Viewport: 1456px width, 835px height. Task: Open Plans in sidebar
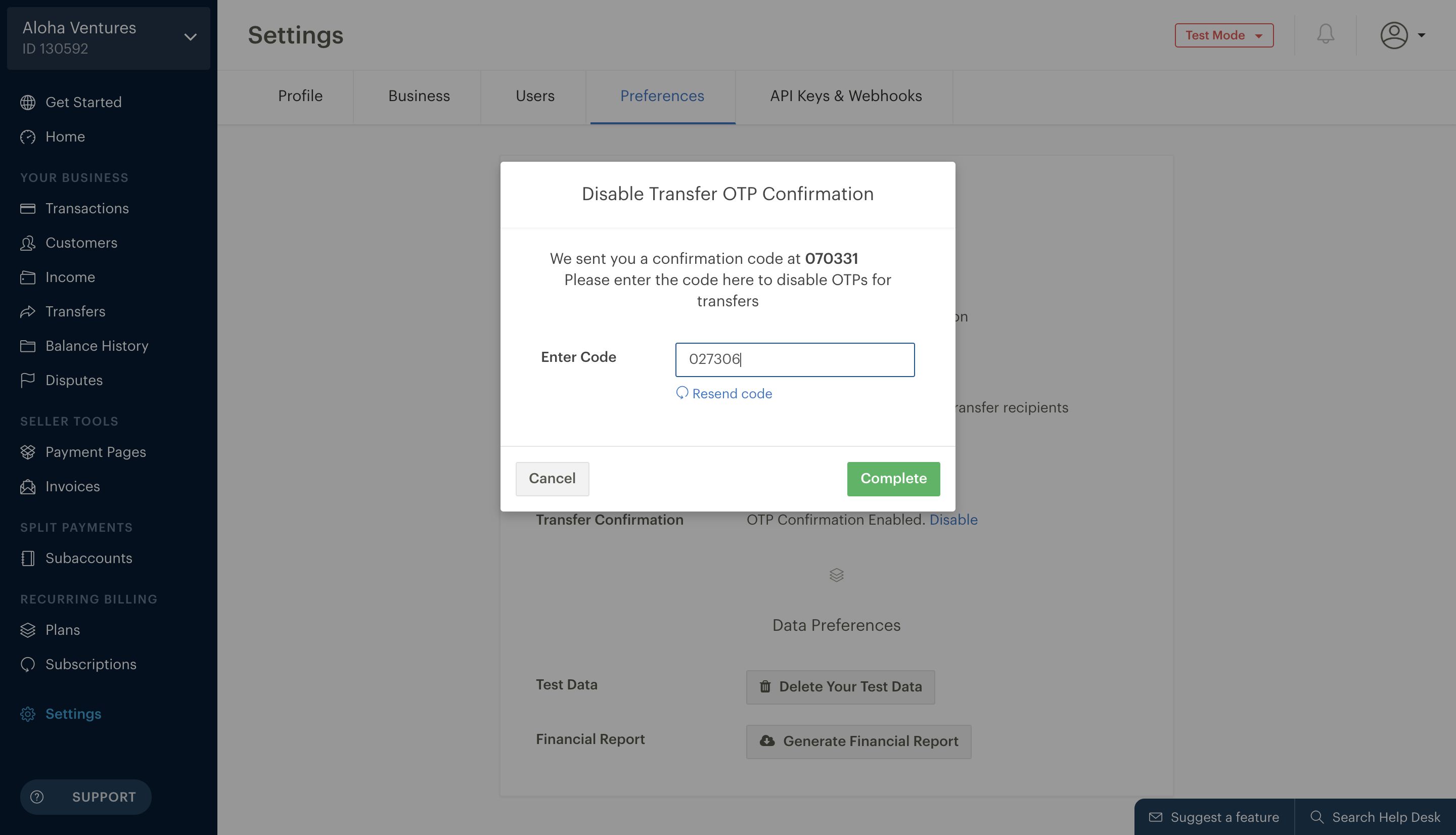pyautogui.click(x=63, y=630)
